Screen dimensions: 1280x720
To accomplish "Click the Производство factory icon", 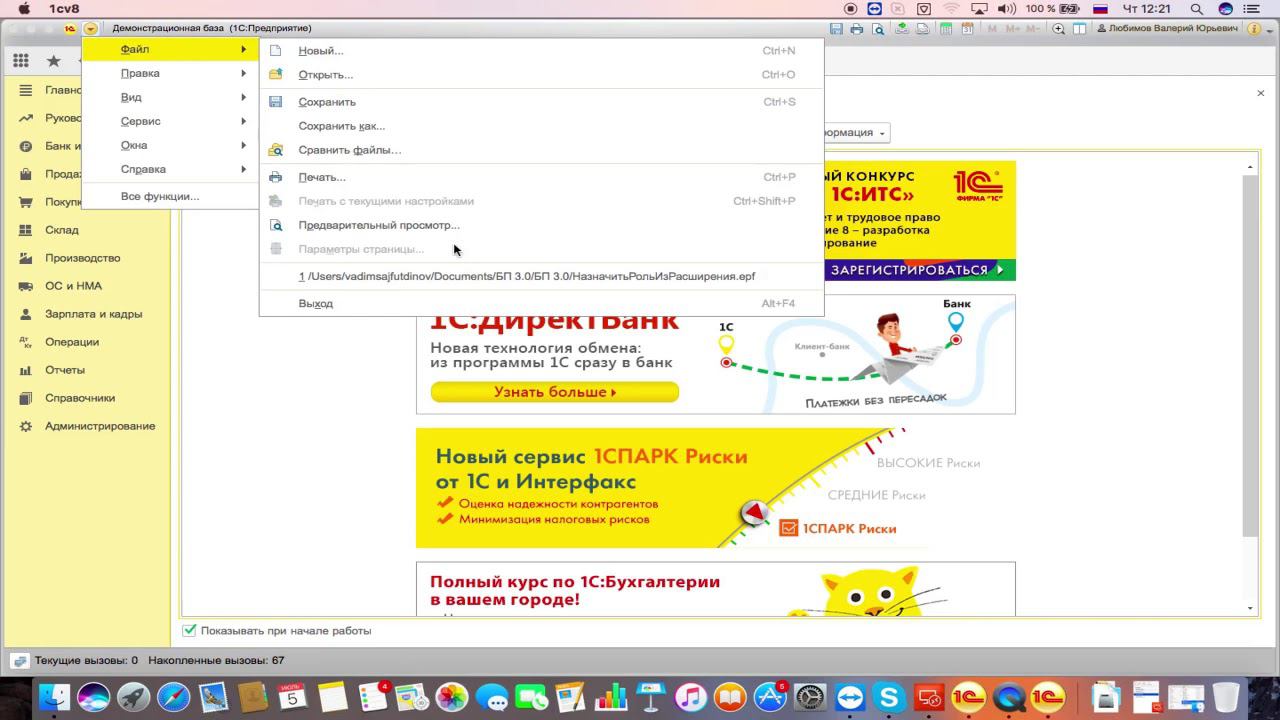I will pos(25,258).
